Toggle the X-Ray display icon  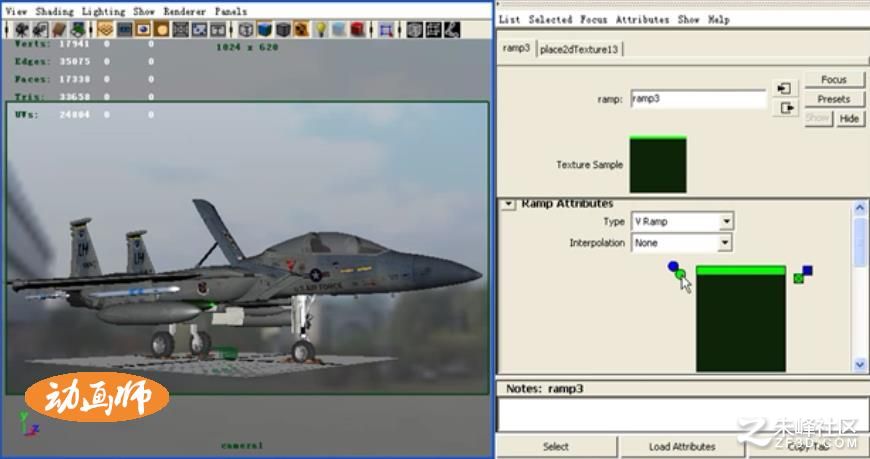click(414, 30)
